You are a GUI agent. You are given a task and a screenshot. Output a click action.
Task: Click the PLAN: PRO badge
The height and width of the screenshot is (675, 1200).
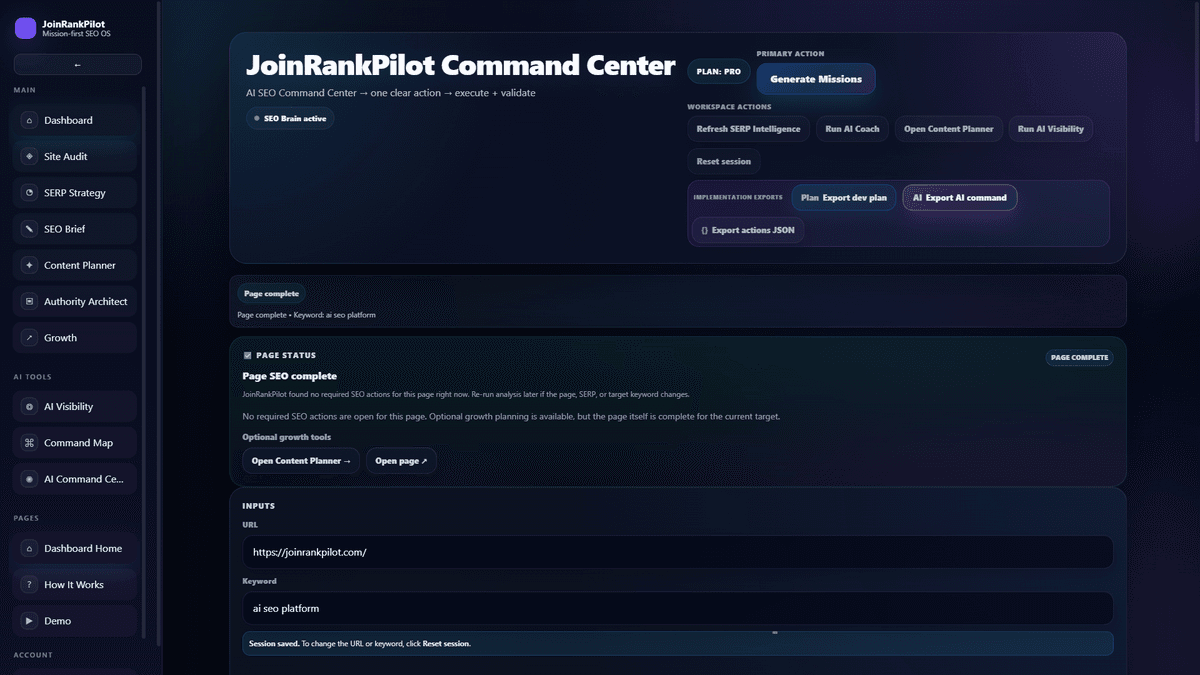(718, 72)
